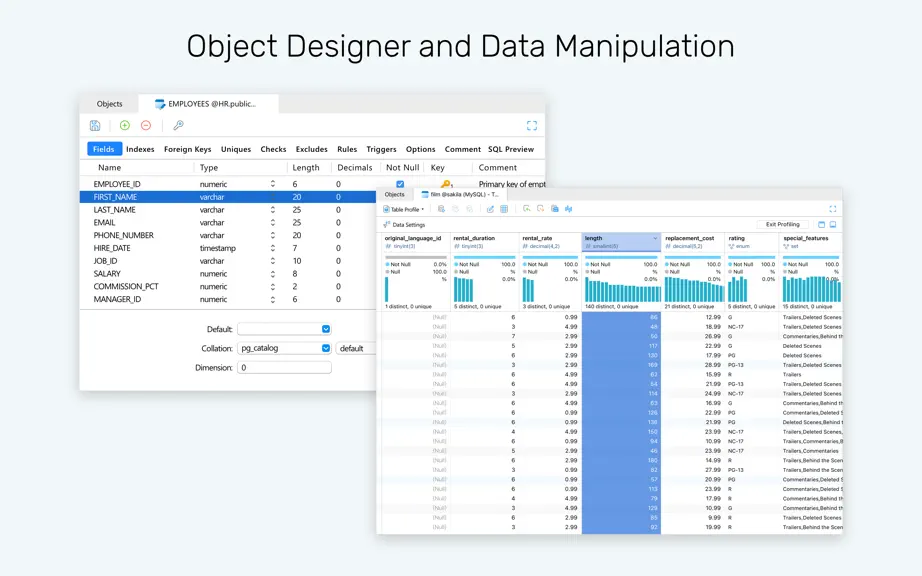922x576 pixels.
Task: Open the Collation pg_catalog dropdown
Action: click(326, 348)
